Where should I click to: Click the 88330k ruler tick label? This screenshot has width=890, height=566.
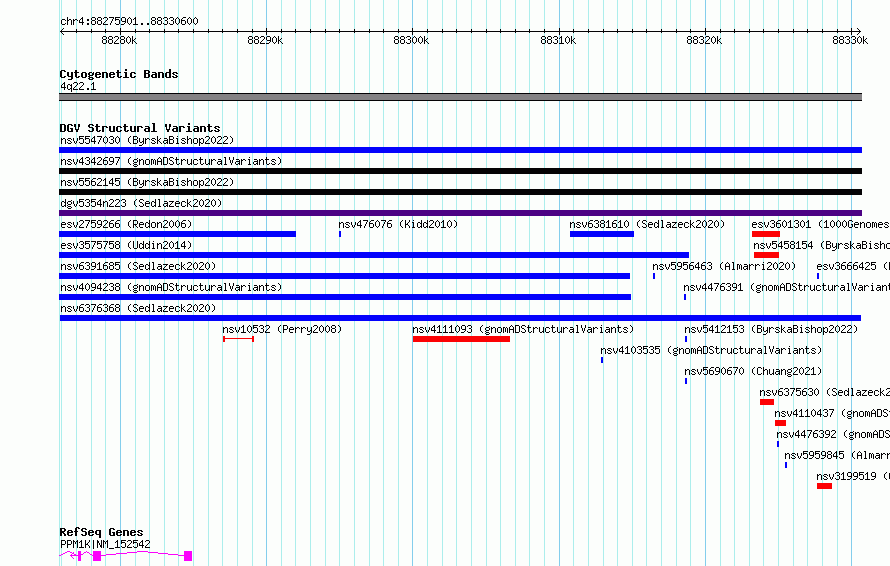(x=850, y=40)
